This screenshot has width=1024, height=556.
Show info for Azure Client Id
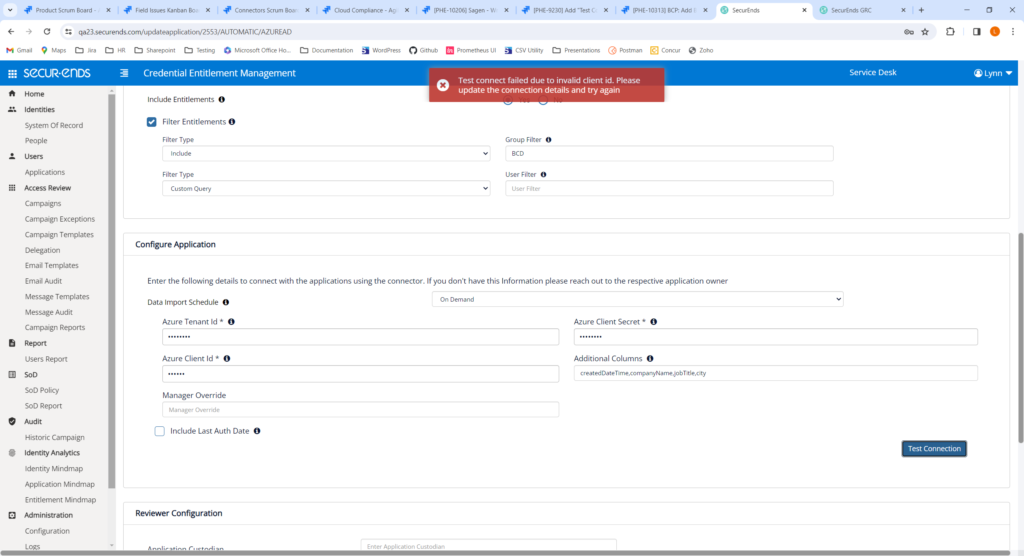pyautogui.click(x=227, y=358)
